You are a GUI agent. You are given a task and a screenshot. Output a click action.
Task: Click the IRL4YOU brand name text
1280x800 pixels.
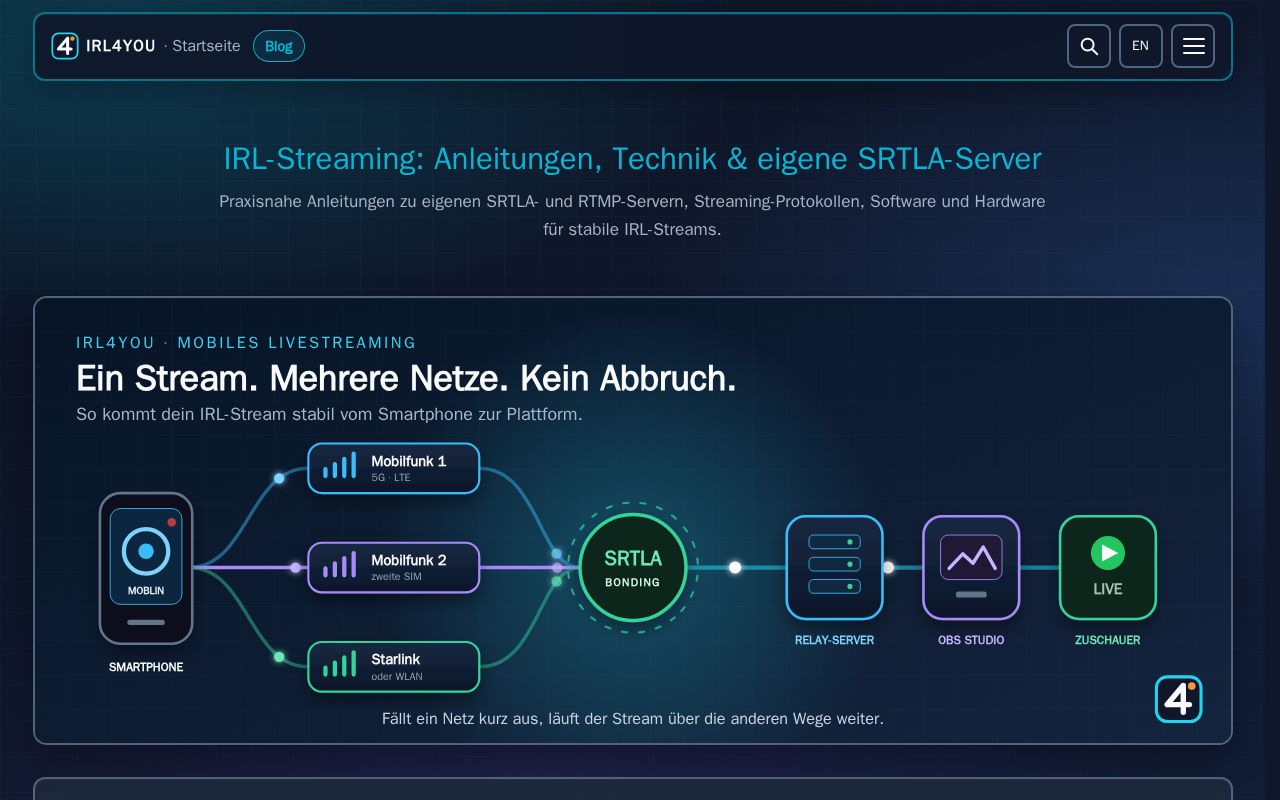pos(121,46)
